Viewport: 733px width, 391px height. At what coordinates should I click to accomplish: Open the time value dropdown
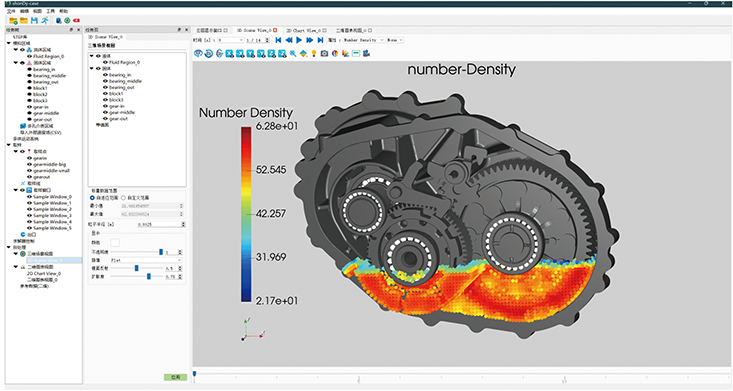[231, 40]
